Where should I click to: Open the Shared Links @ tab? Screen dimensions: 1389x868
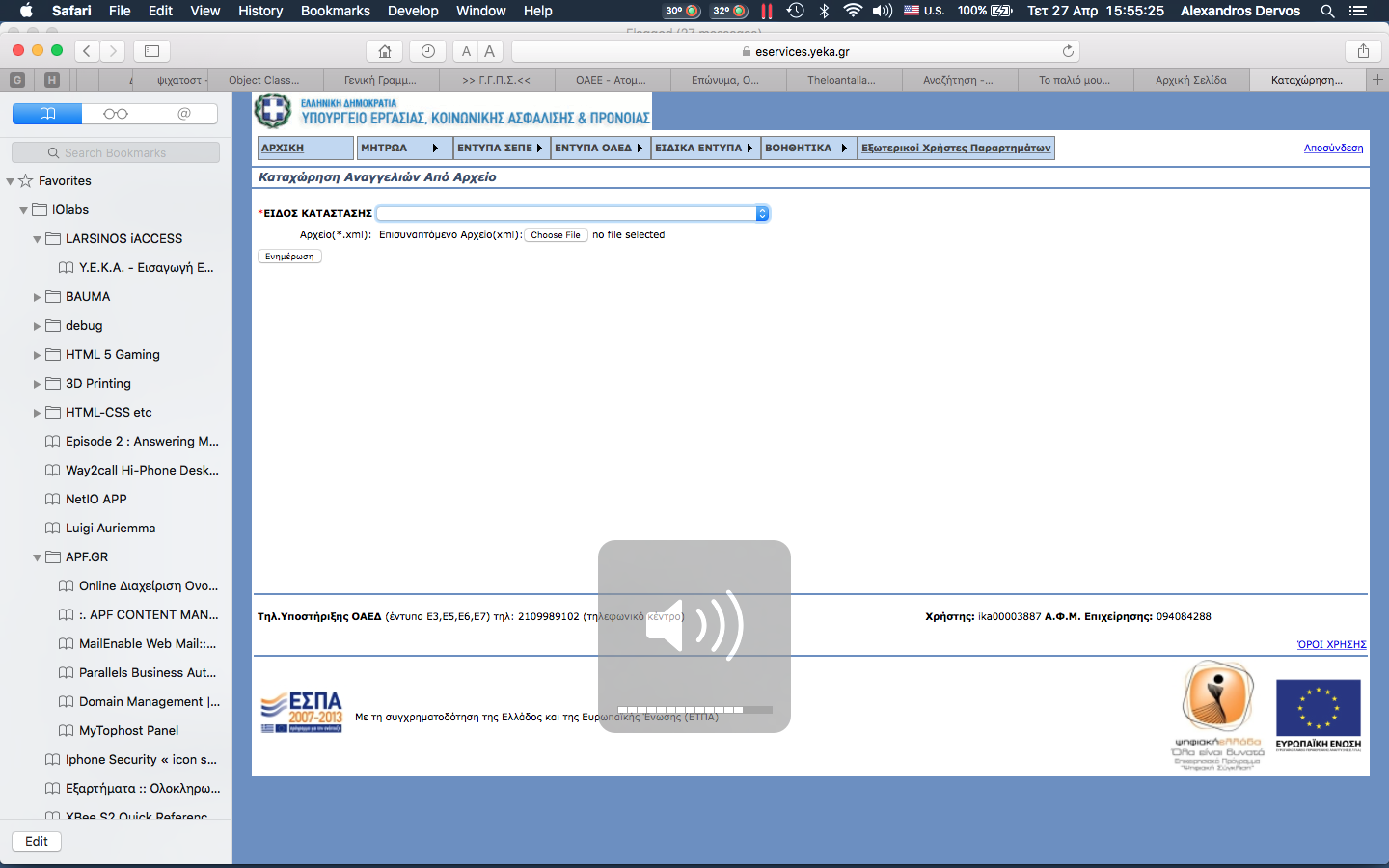tap(183, 114)
